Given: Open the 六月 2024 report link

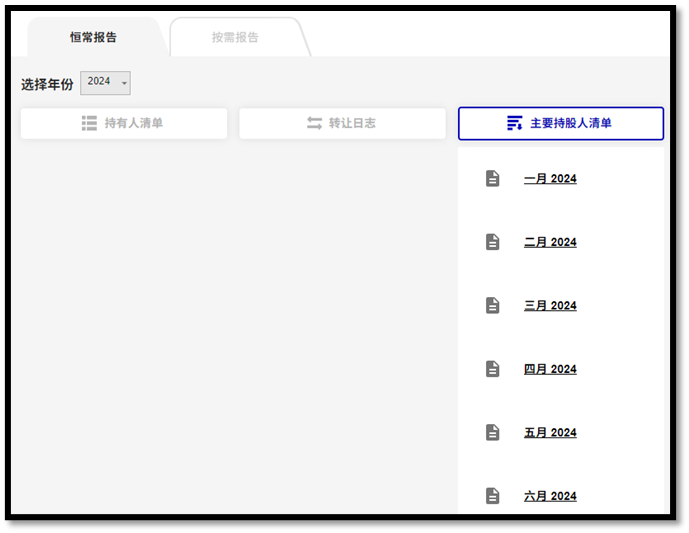Looking at the screenshot, I should pyautogui.click(x=550, y=496).
